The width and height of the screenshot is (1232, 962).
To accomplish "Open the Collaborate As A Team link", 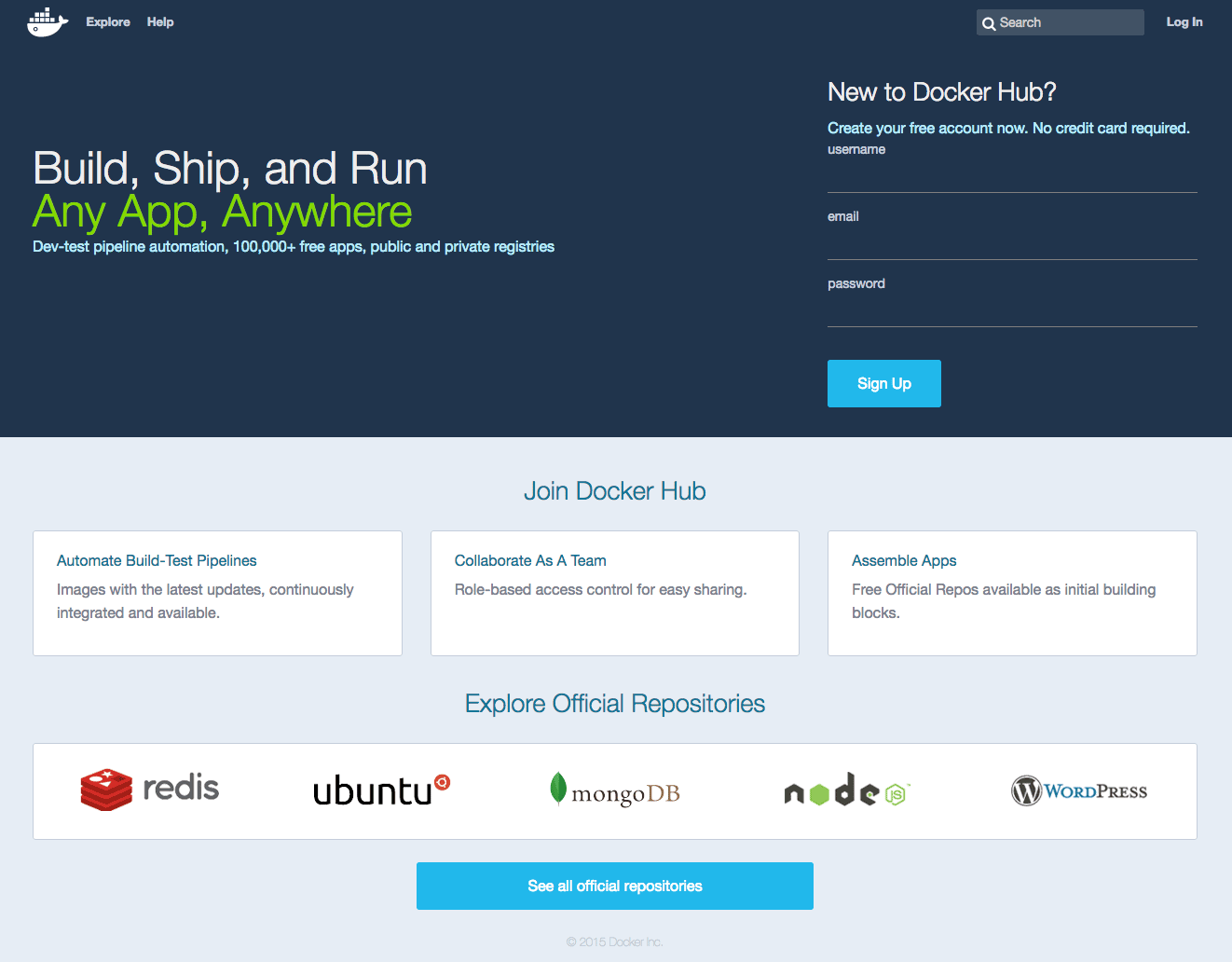I will (529, 560).
